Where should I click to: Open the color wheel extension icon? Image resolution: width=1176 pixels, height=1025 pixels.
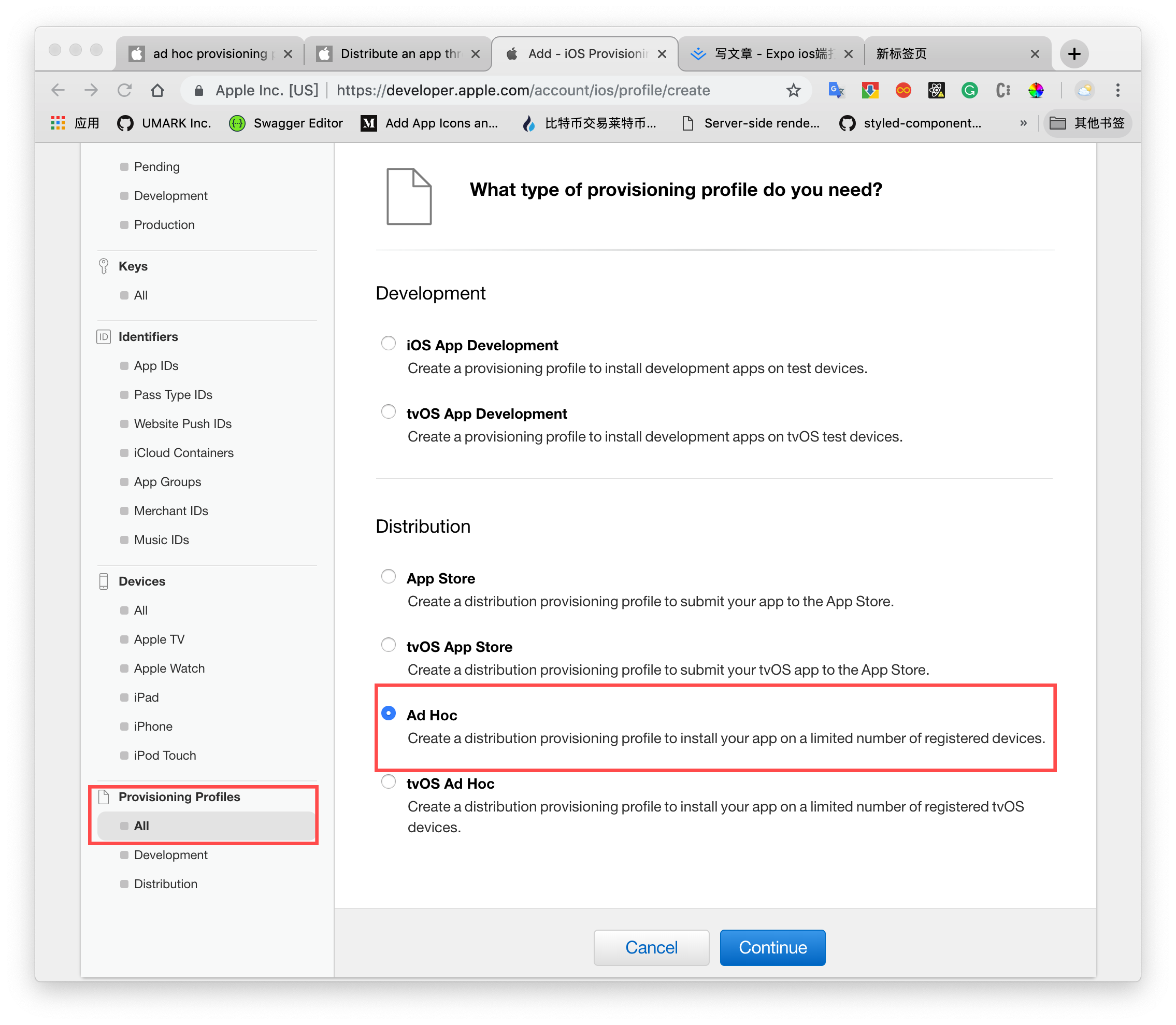click(1036, 90)
